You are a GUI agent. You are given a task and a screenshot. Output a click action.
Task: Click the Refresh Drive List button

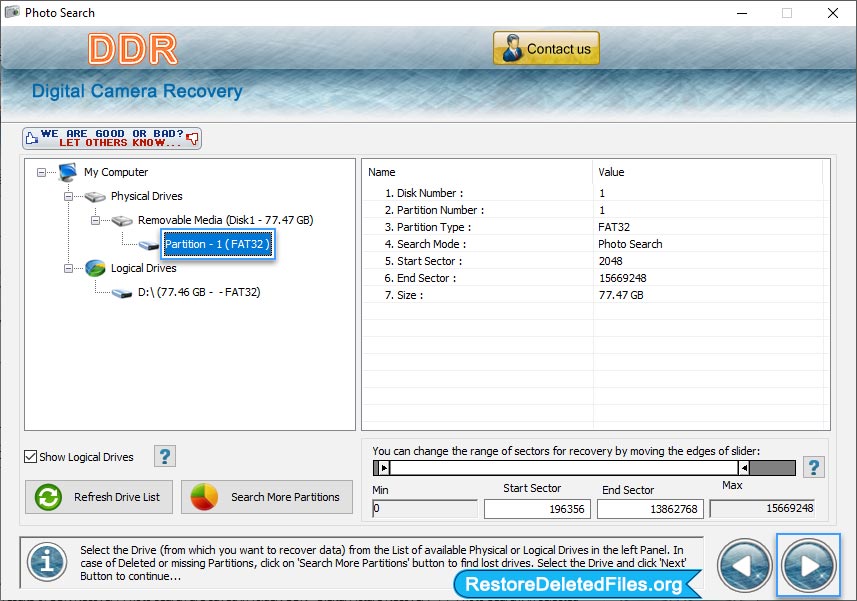pyautogui.click(x=99, y=497)
